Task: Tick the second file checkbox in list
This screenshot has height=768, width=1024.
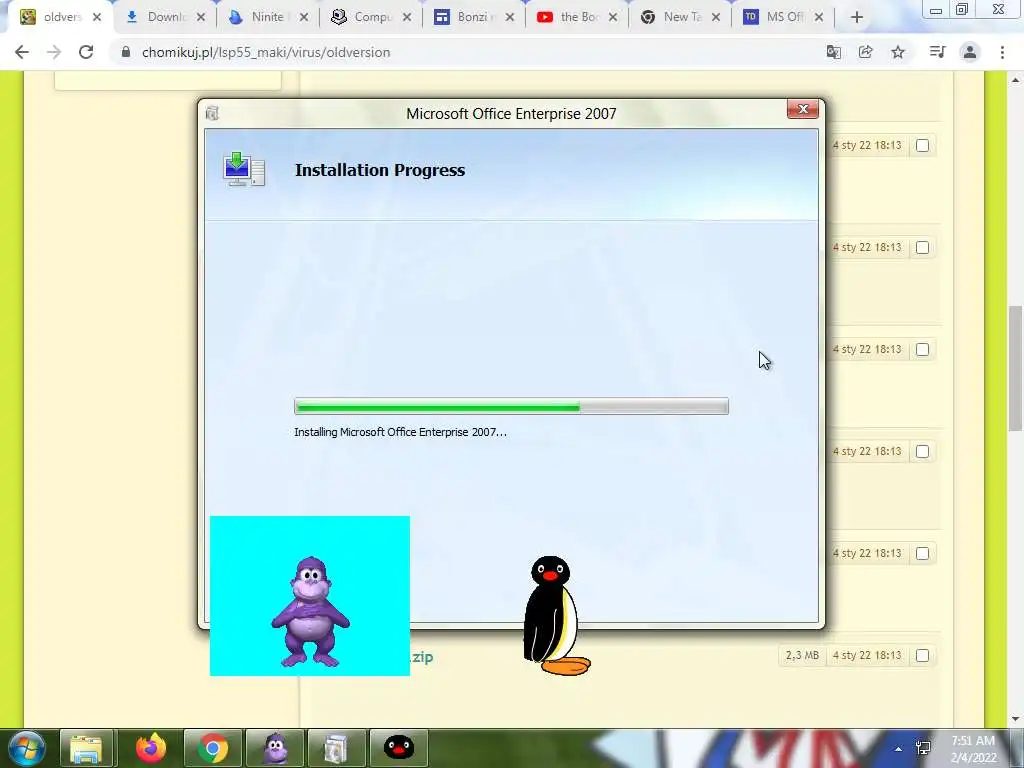Action: click(922, 248)
